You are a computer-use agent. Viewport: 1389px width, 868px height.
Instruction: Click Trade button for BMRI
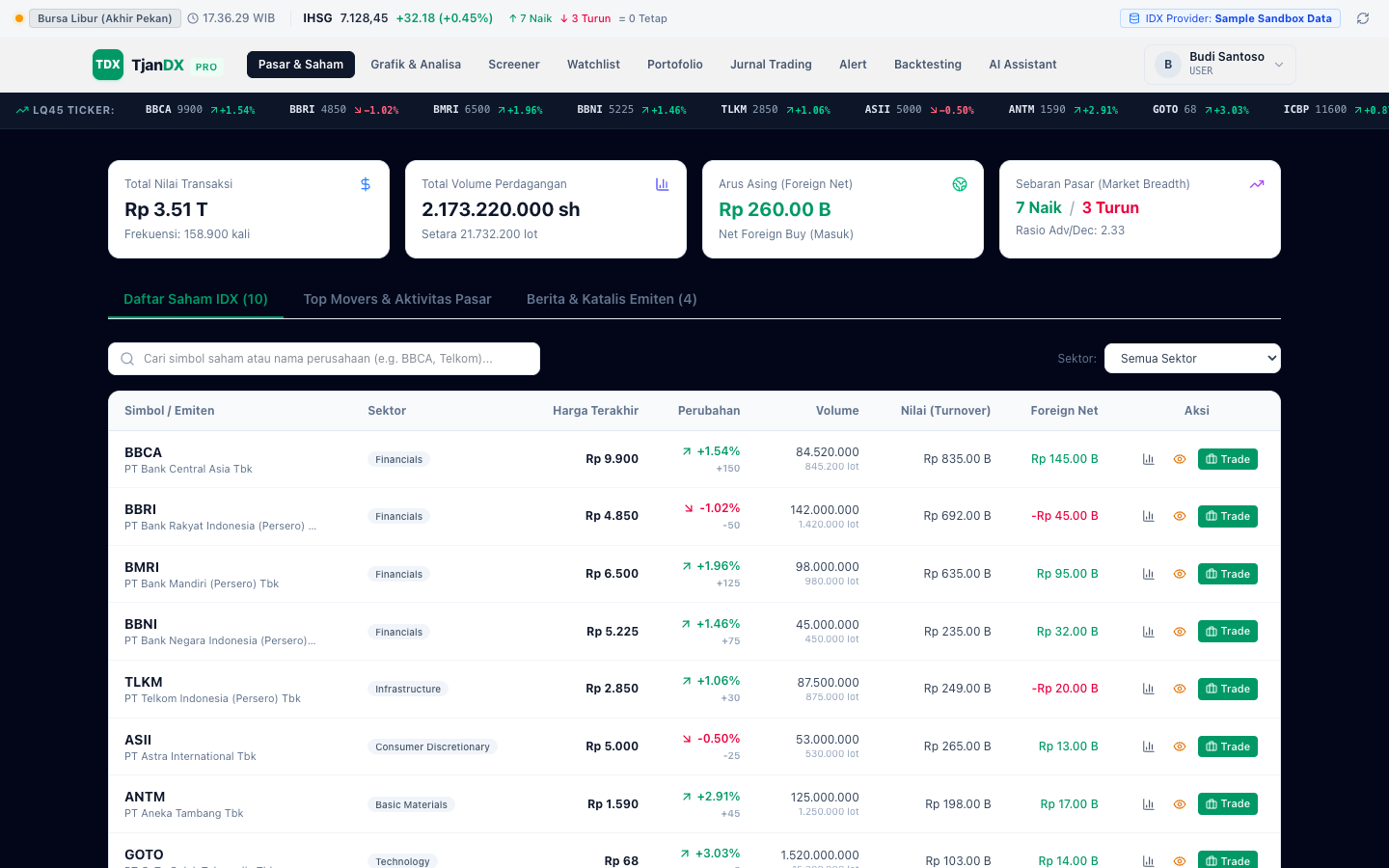[x=1228, y=574]
